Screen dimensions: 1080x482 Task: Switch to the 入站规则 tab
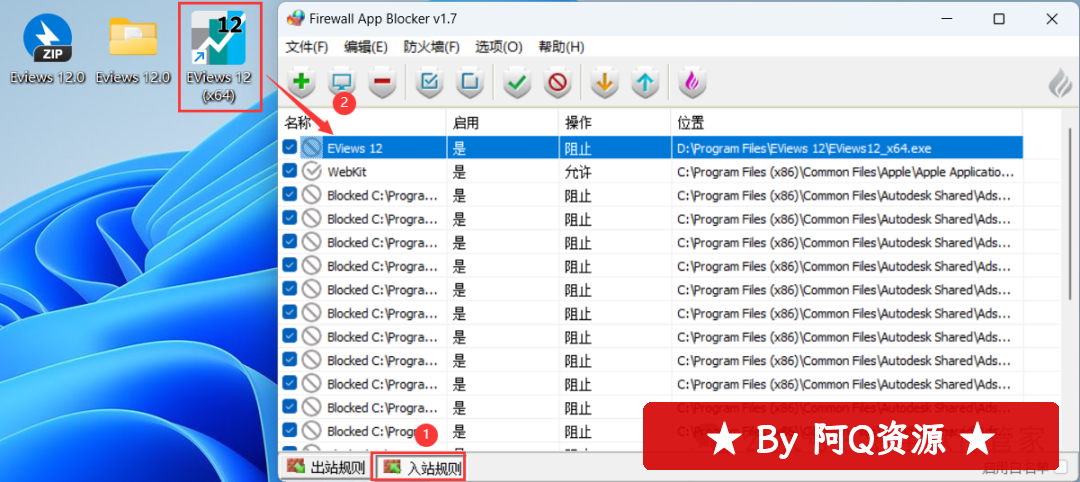[x=423, y=467]
